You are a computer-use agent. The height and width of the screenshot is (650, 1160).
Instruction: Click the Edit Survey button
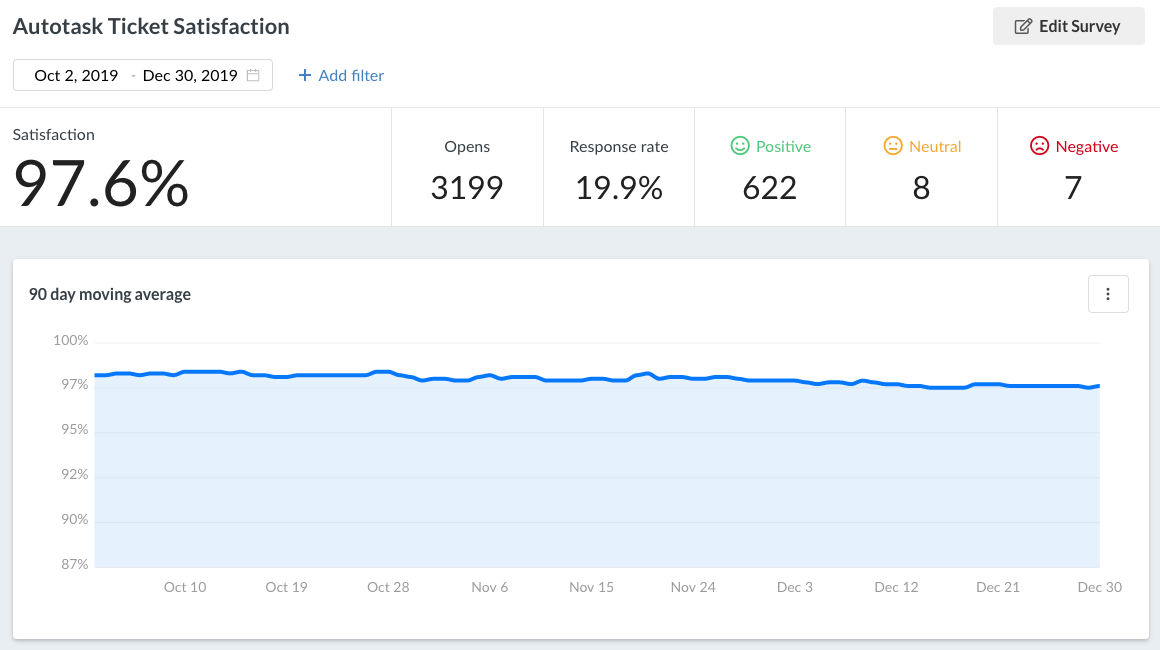click(1068, 27)
